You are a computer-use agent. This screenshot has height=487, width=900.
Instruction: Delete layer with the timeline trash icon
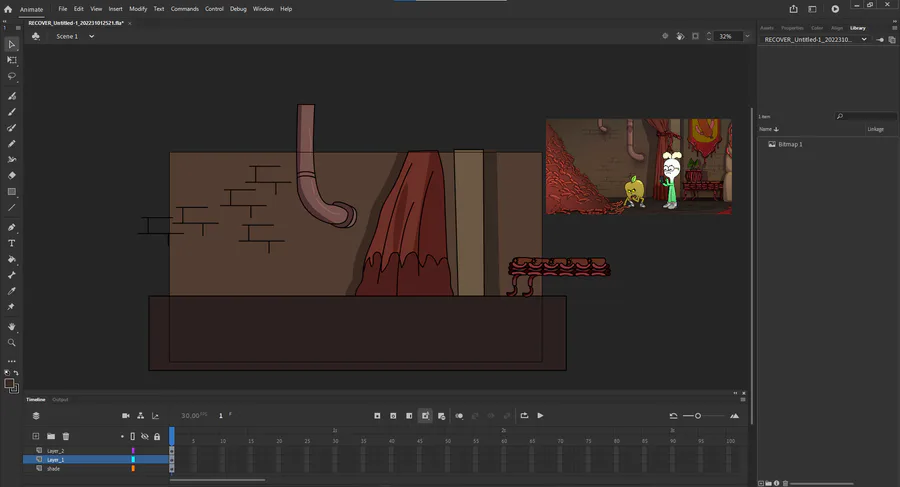point(66,436)
